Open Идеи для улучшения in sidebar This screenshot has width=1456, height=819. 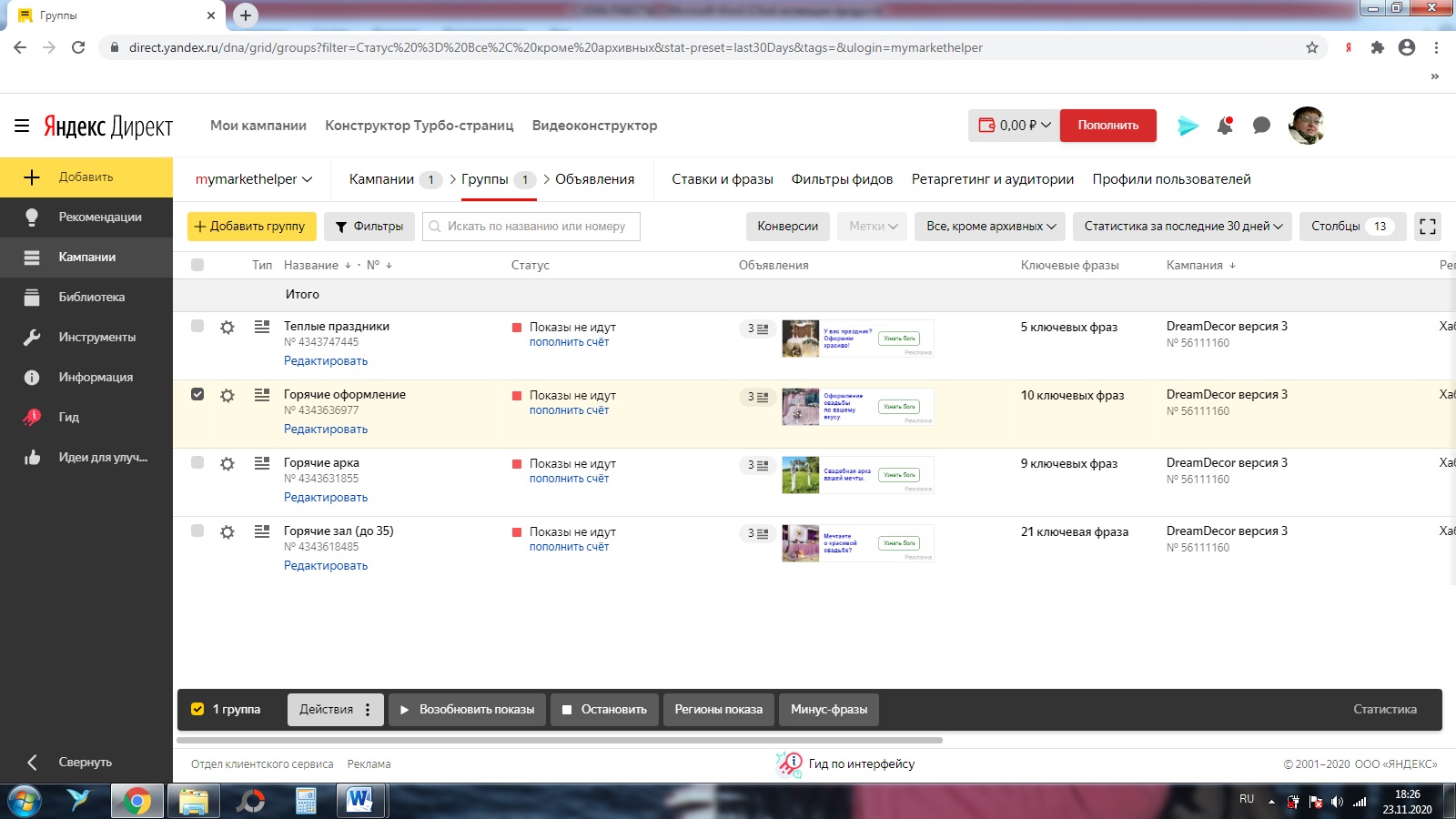86,457
